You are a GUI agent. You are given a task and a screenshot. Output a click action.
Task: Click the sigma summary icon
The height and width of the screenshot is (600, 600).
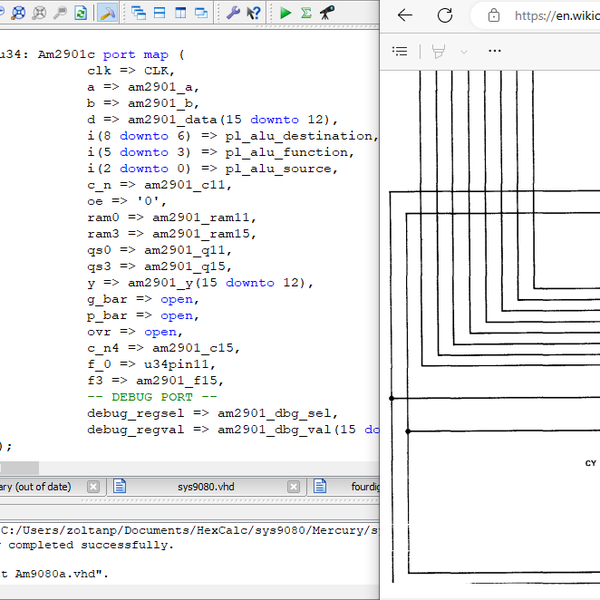(x=306, y=14)
